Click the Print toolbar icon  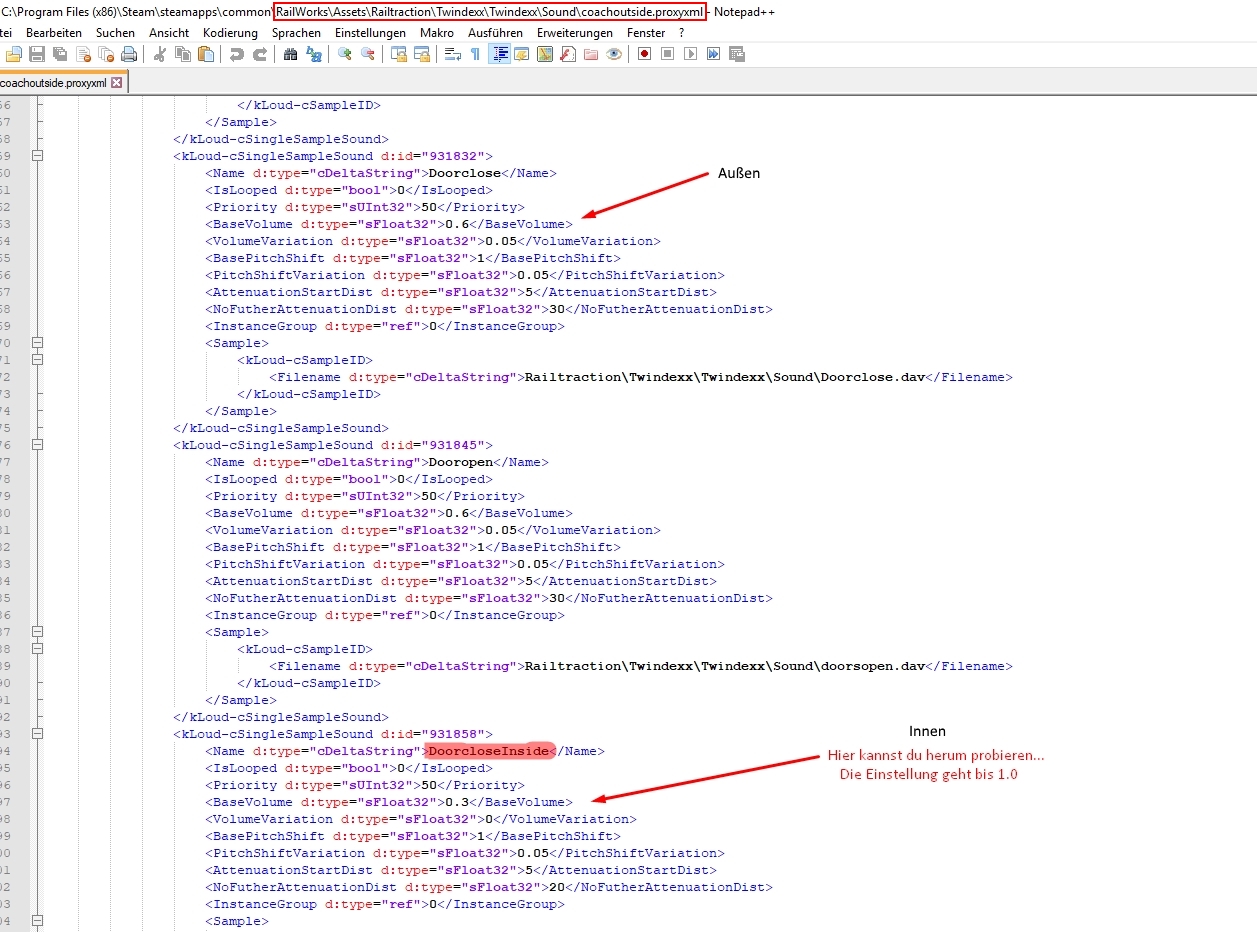tap(129, 54)
